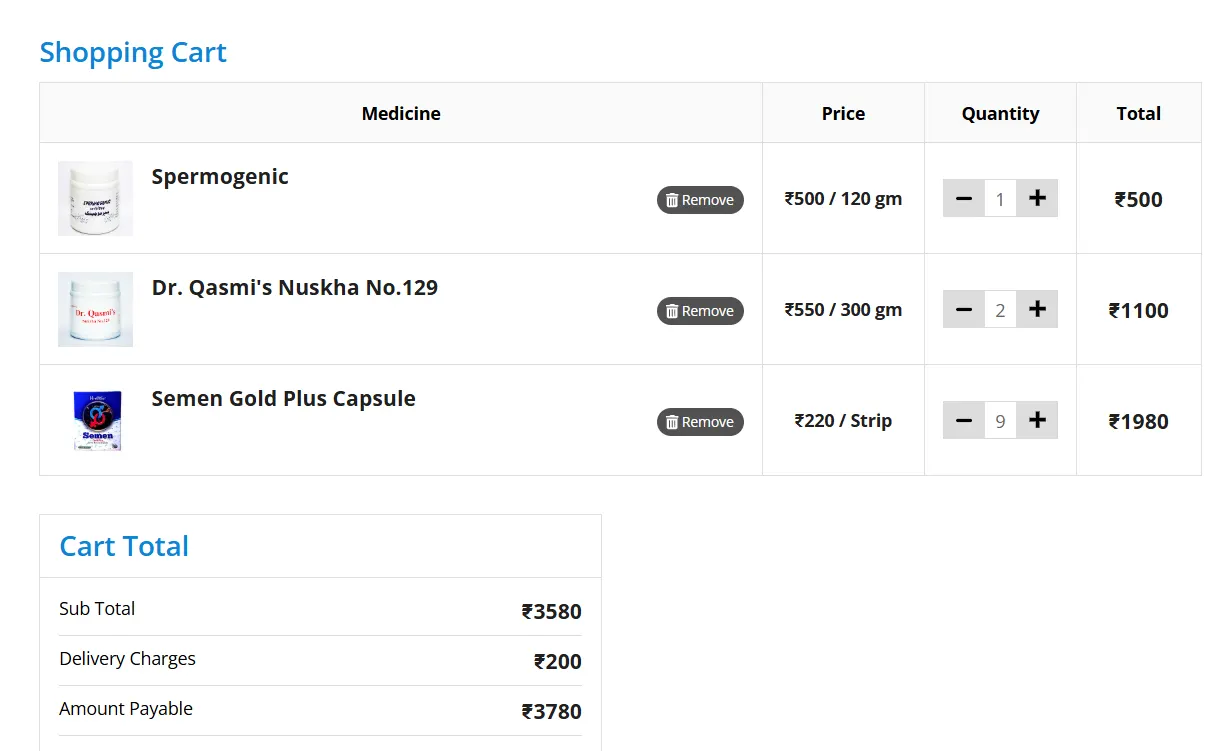Focus the Nuskha No.129 quantity field
This screenshot has width=1212, height=751.
pyautogui.click(x=1000, y=310)
